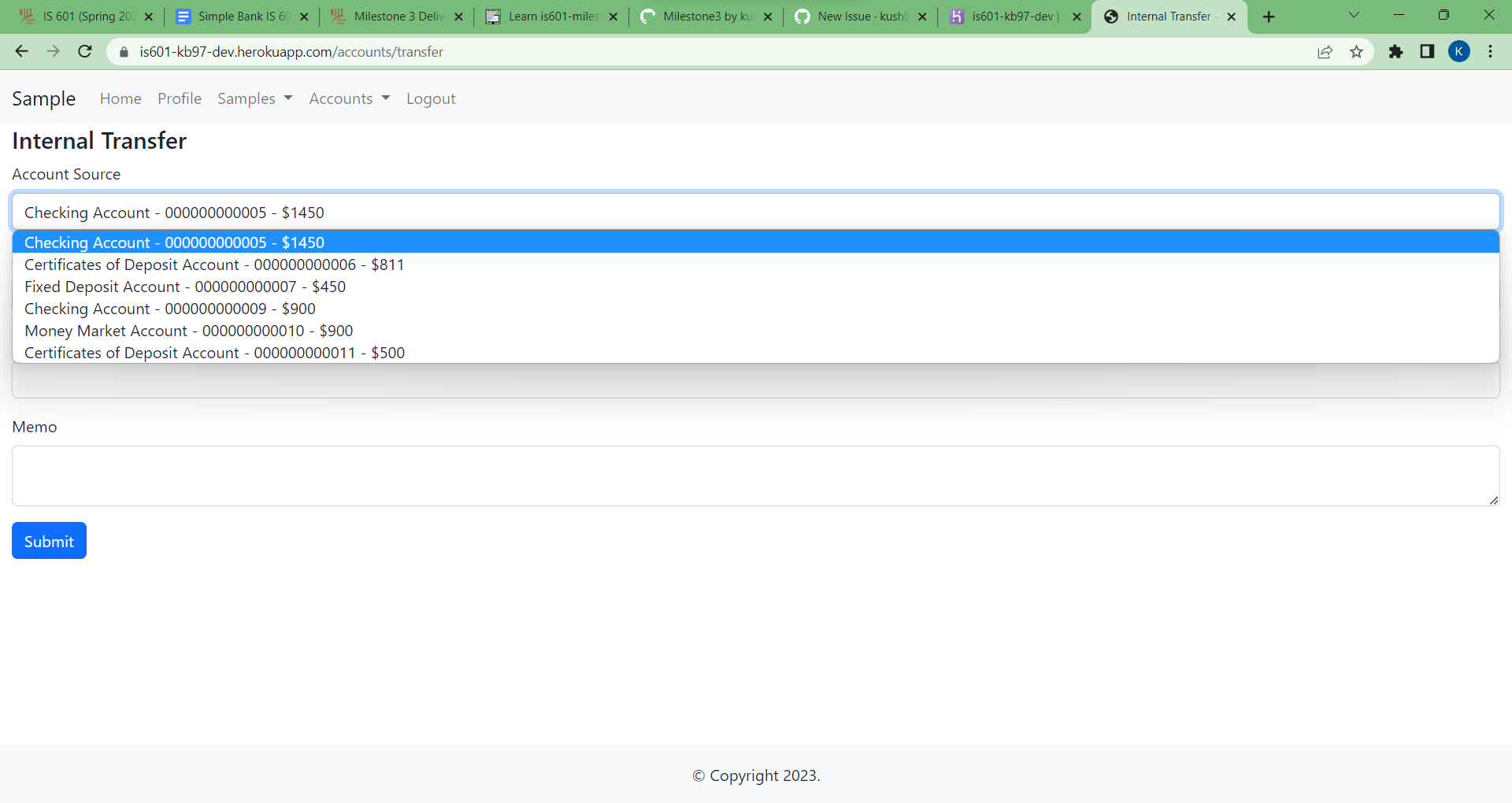This screenshot has height=803, width=1512.
Task: Open a new tab with the plus icon
Action: coord(1268,16)
